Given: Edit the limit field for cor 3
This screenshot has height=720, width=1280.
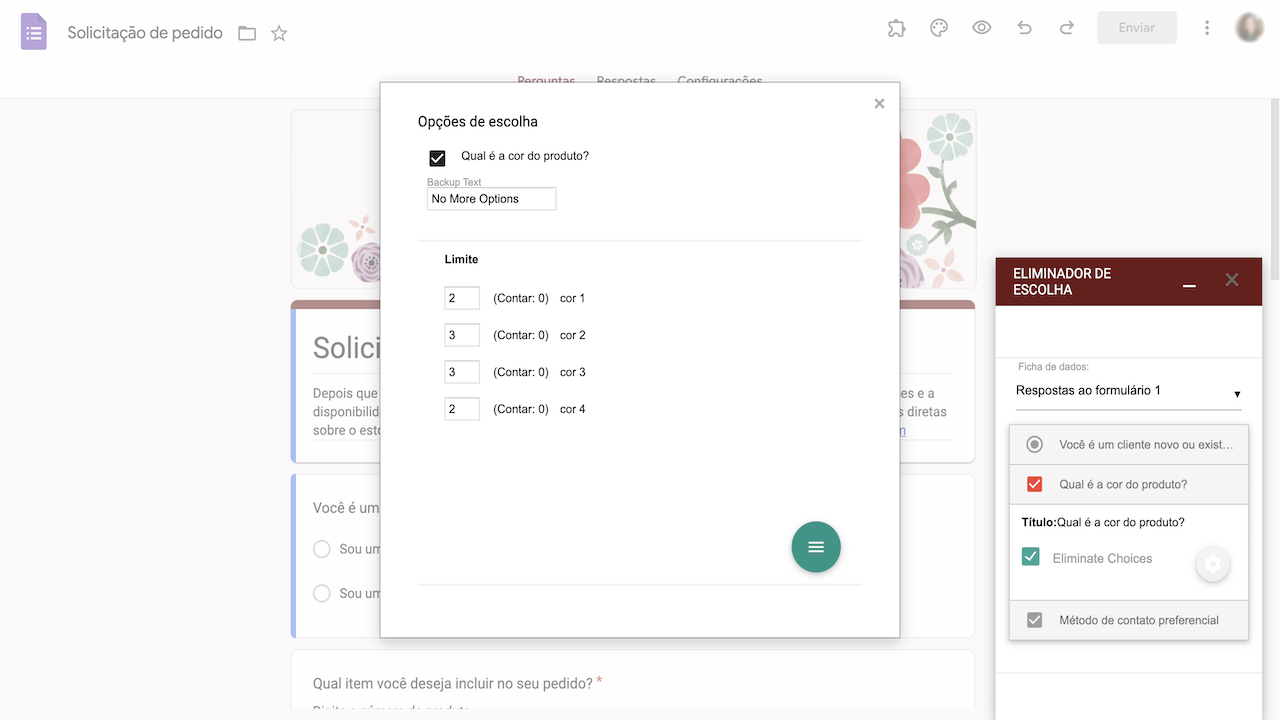Looking at the screenshot, I should pos(462,372).
